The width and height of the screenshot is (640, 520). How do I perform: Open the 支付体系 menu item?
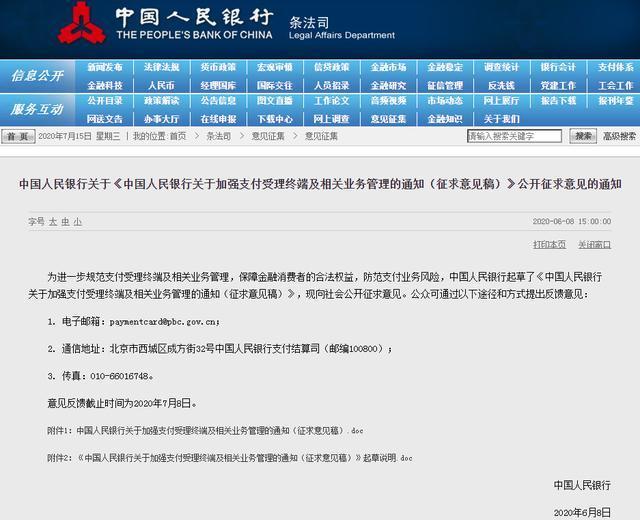coord(616,67)
